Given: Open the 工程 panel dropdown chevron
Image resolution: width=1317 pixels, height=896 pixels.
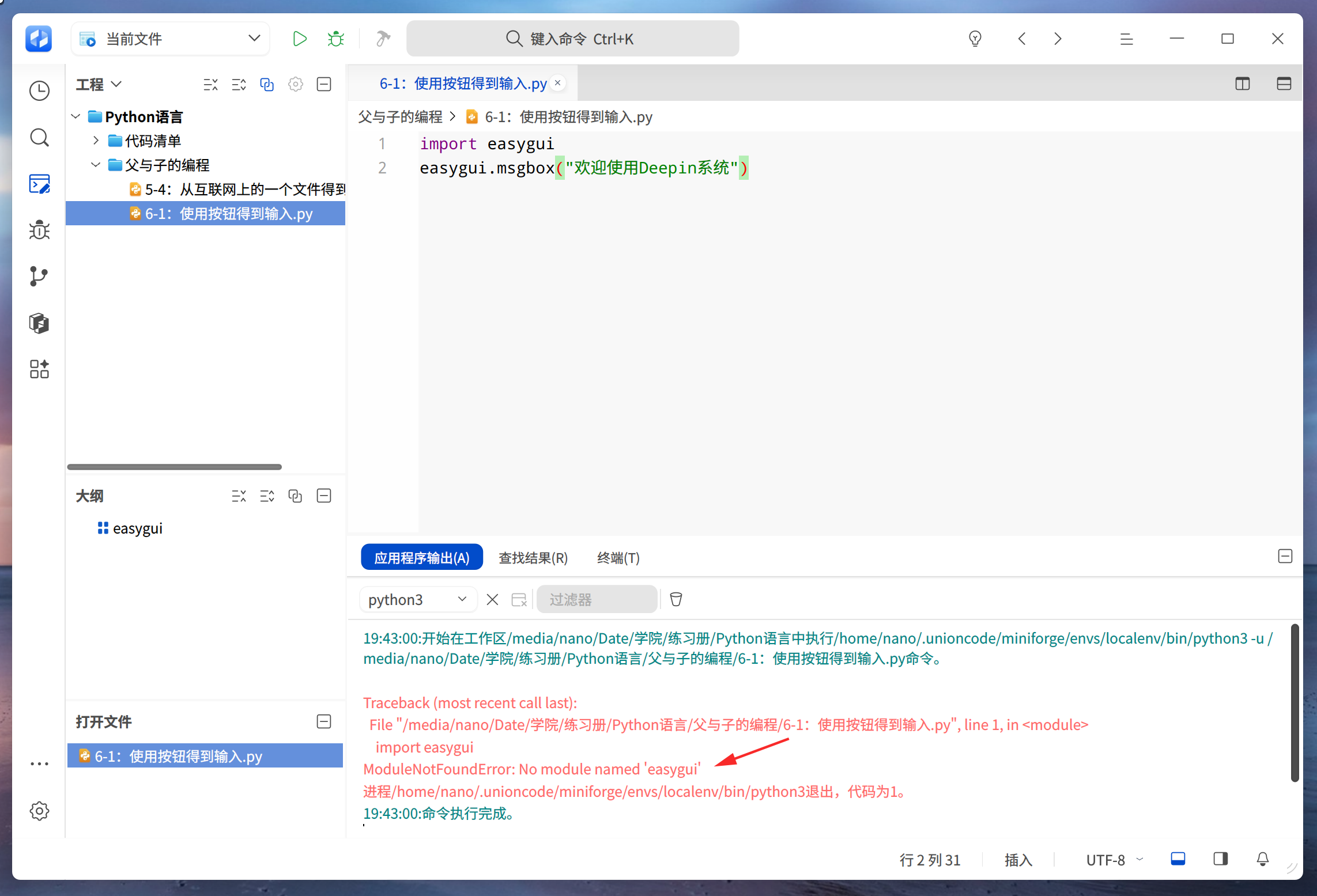Looking at the screenshot, I should pyautogui.click(x=116, y=85).
